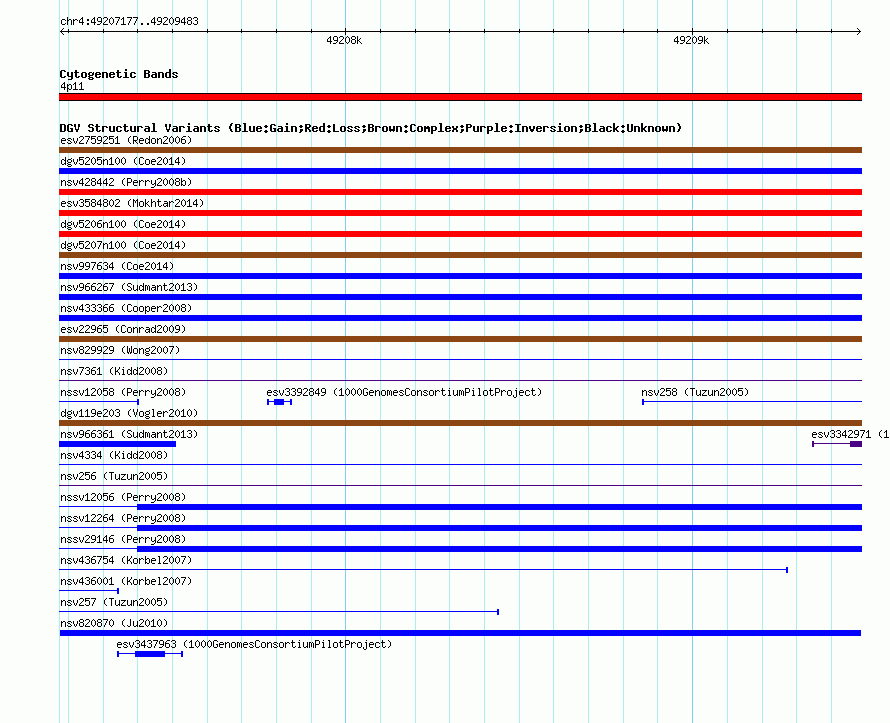The height and width of the screenshot is (723, 890).
Task: Click the brown dgv119e203 complex bar
Action: point(460,423)
